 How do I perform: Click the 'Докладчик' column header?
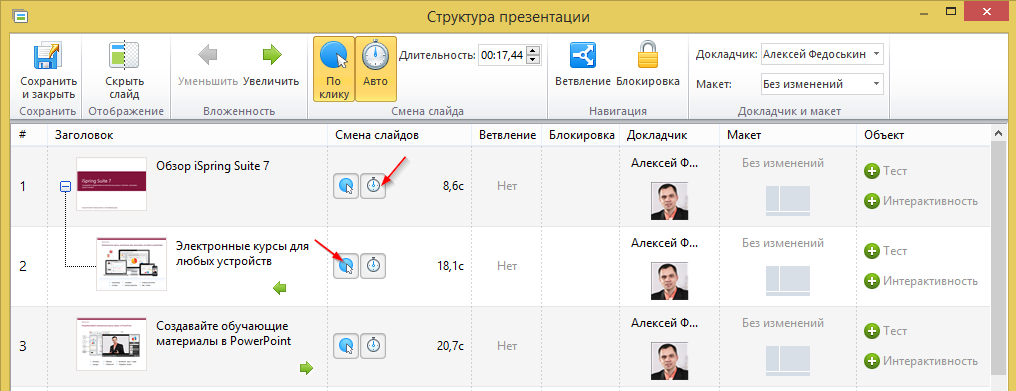(x=657, y=135)
